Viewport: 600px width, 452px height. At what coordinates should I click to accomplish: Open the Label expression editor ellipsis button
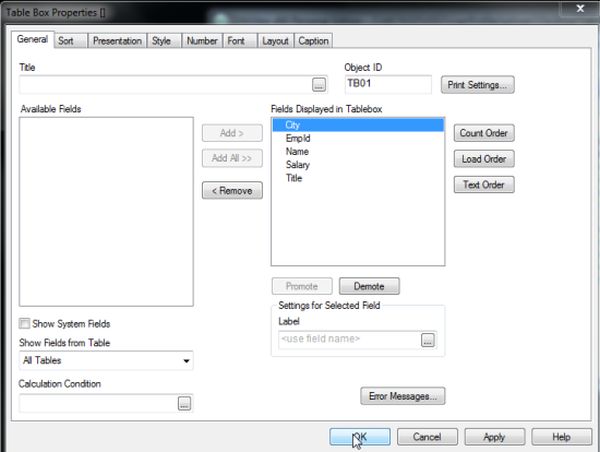click(428, 339)
